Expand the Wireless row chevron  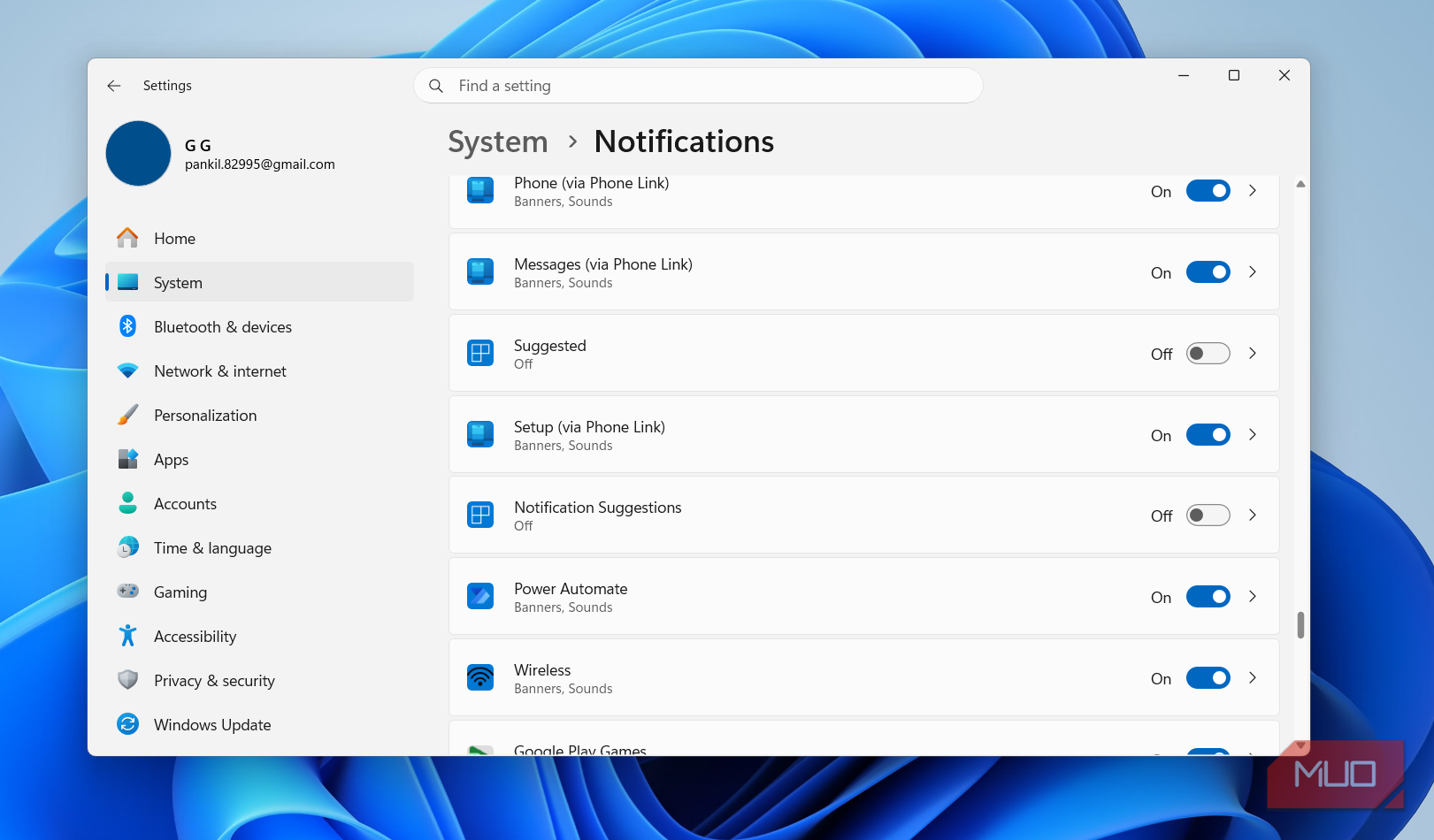[x=1253, y=678]
